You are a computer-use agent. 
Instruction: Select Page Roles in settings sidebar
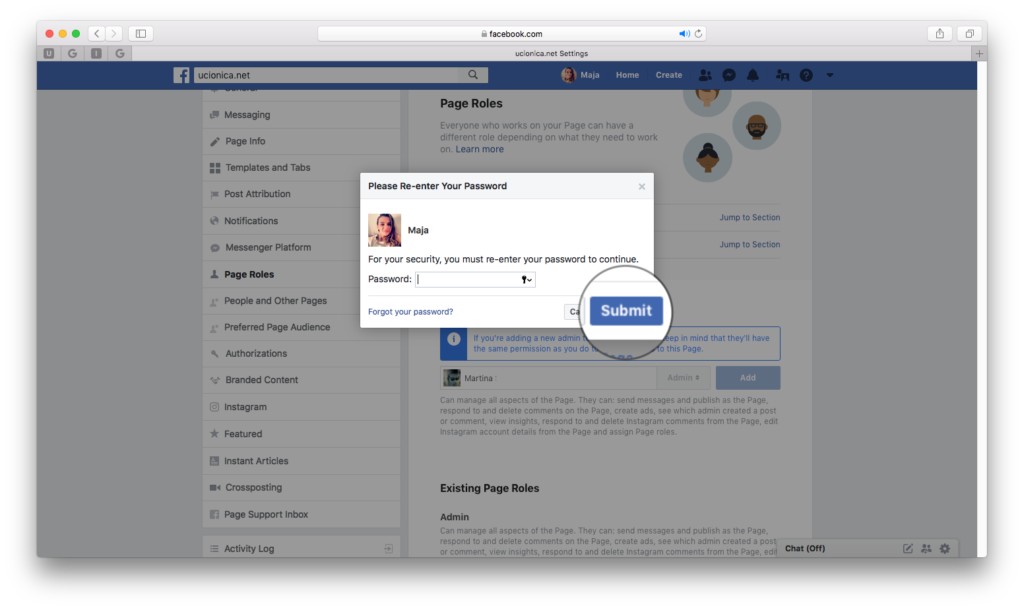point(248,274)
